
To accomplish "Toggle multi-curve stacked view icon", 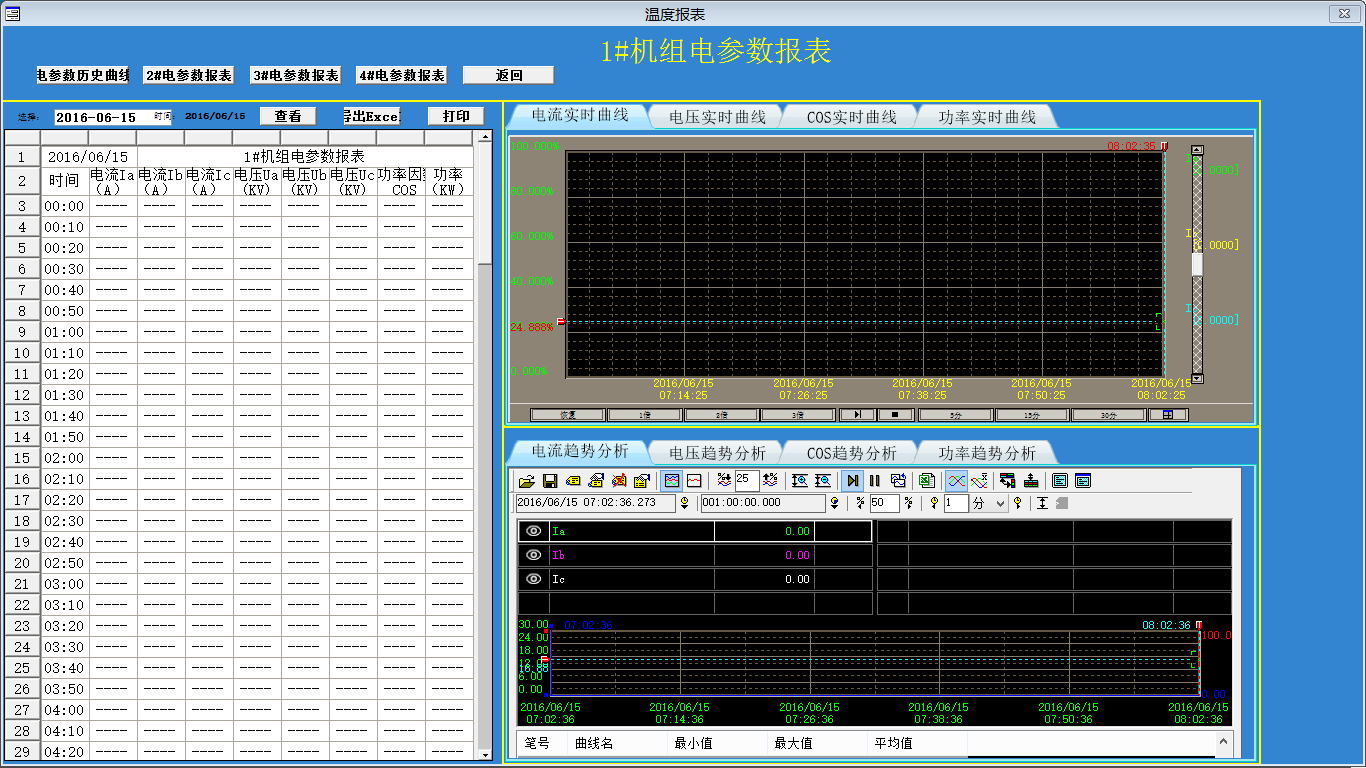I will click(671, 481).
